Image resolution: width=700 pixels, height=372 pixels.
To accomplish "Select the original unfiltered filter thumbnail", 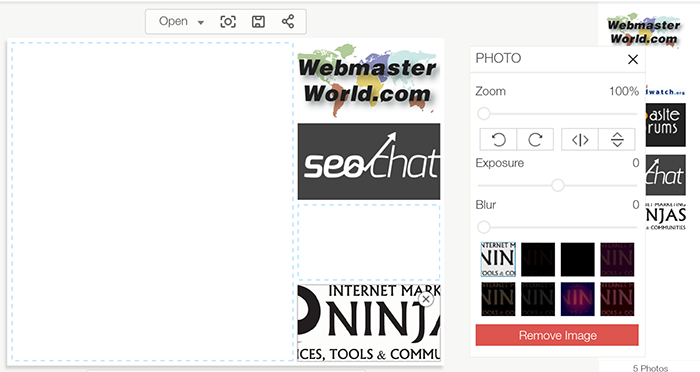I will coord(498,259).
